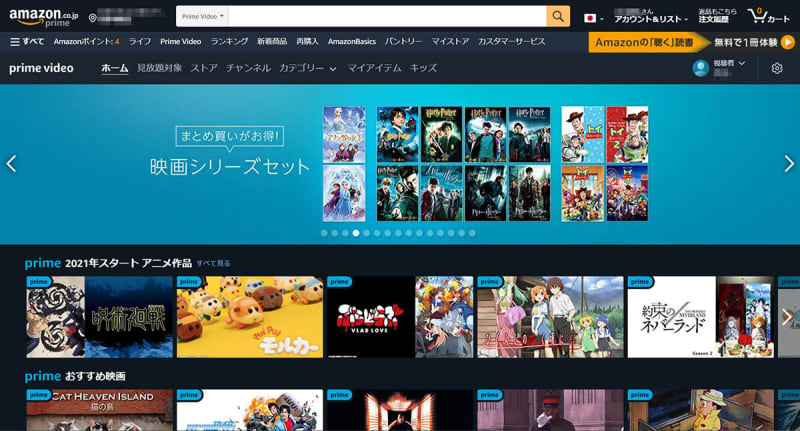Click the Amazonの「聴く」読書 banner
Screen dimensions: 800x431
point(648,42)
